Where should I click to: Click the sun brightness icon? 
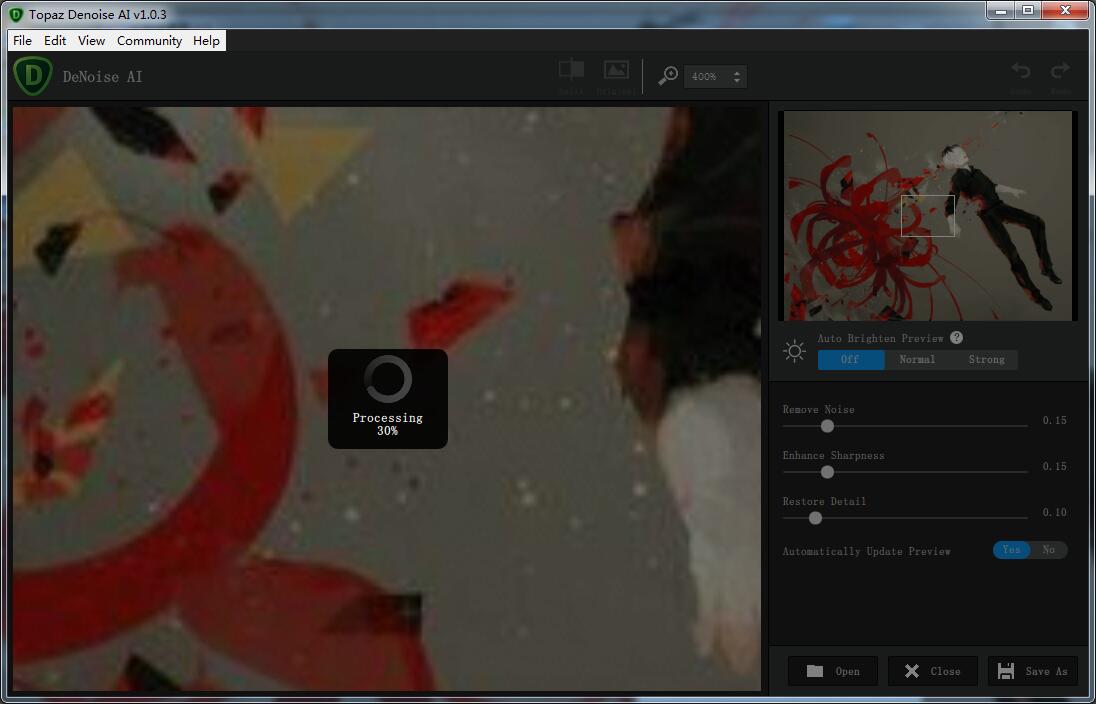click(795, 352)
